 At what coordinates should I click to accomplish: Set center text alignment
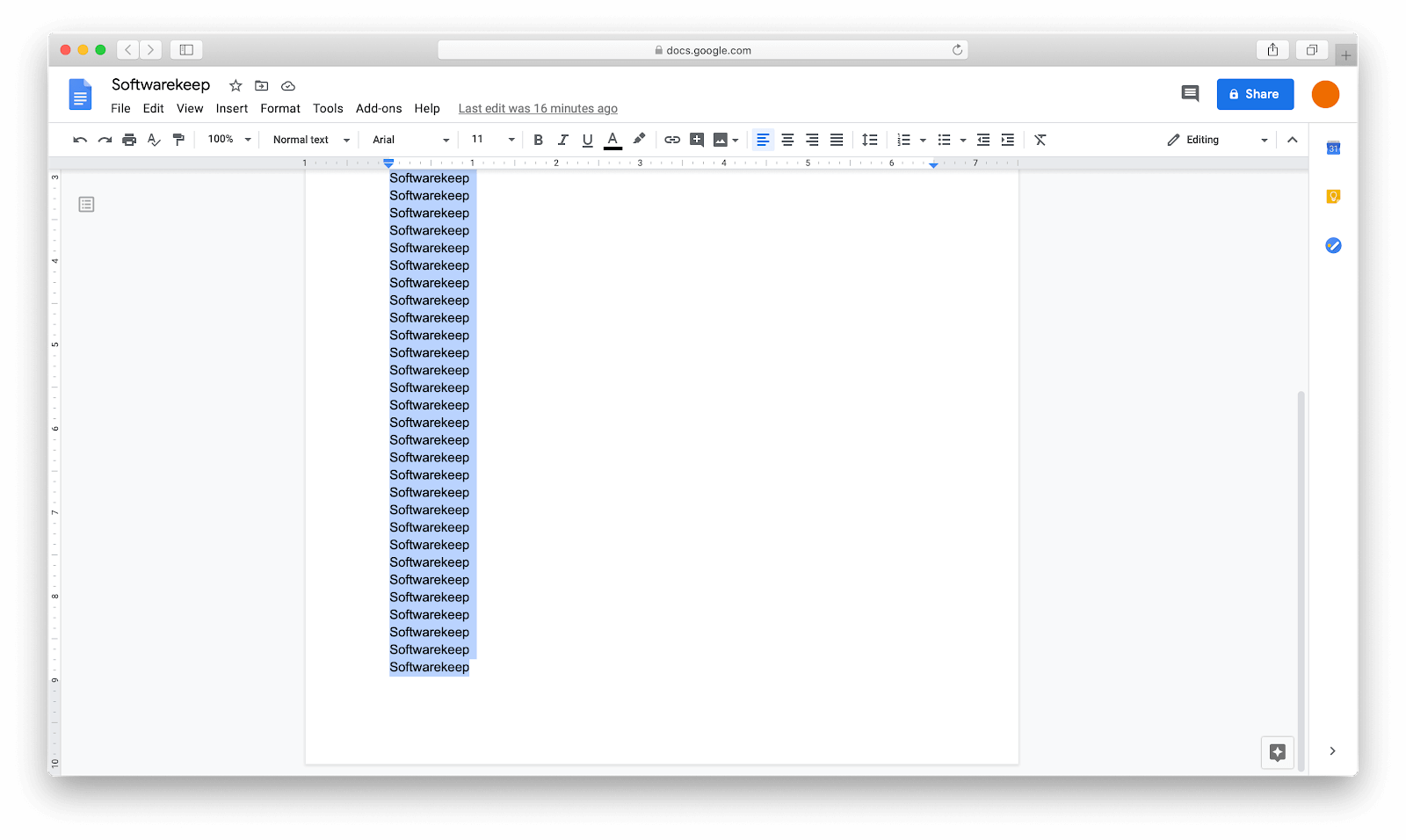pos(787,140)
